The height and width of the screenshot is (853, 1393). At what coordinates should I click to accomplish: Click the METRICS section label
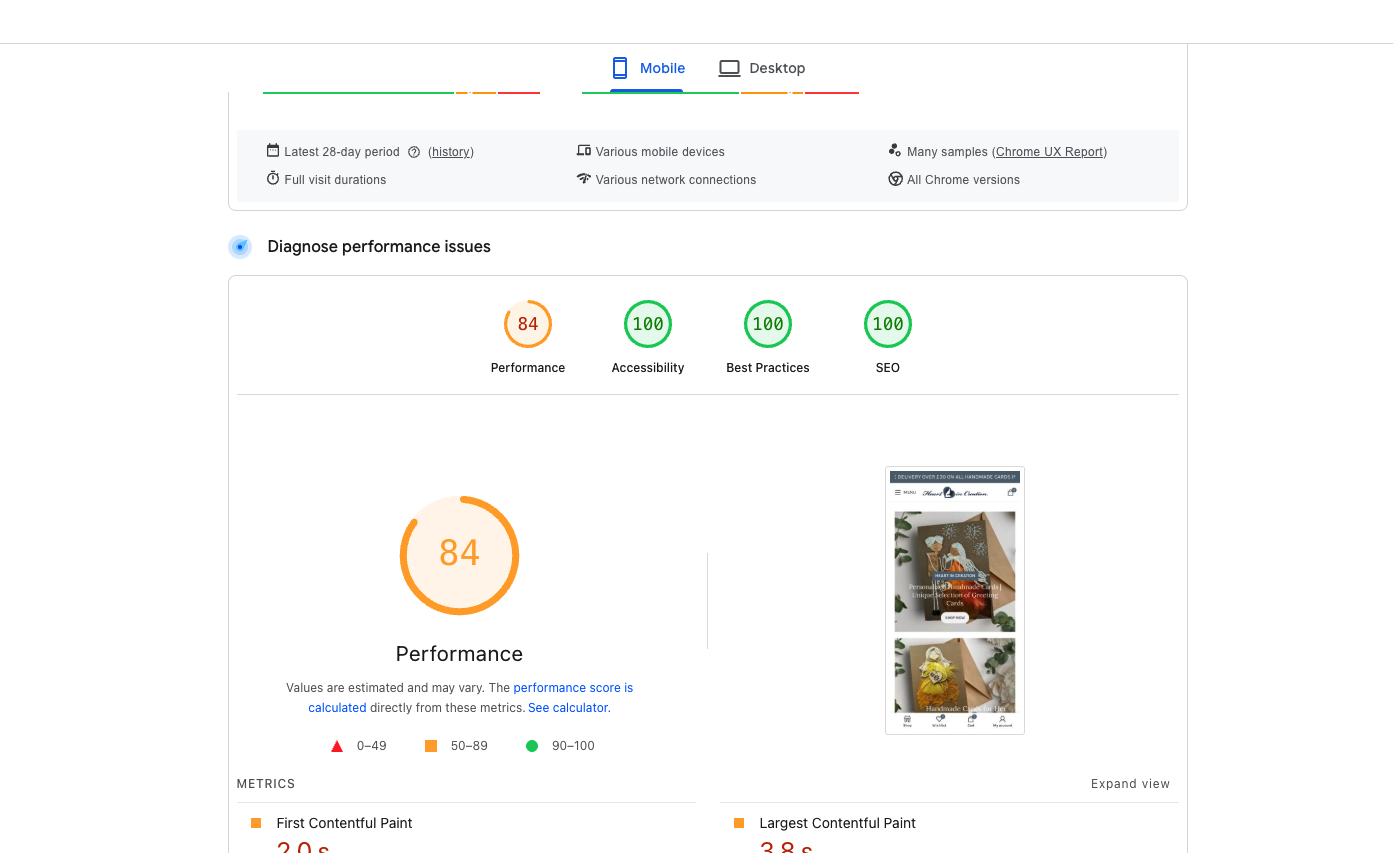266,784
